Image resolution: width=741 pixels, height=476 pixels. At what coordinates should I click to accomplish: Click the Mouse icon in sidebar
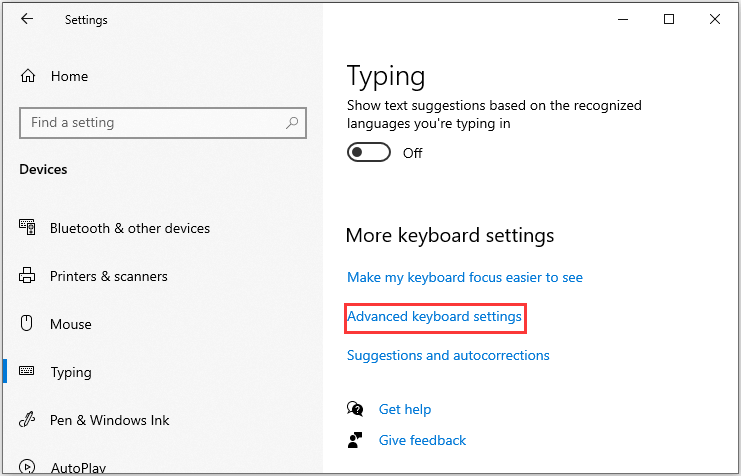27,324
